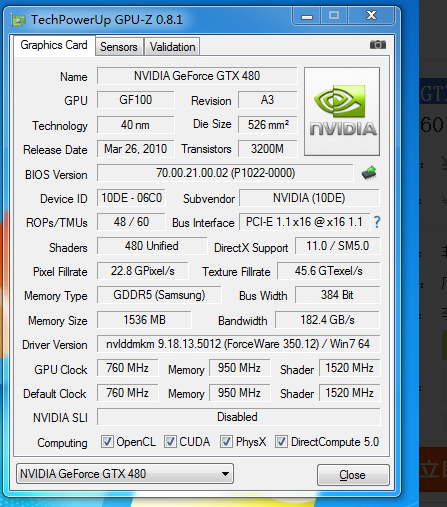Toggle the OpenCL checkbox
This screenshot has width=447, height=507.
click(x=107, y=442)
